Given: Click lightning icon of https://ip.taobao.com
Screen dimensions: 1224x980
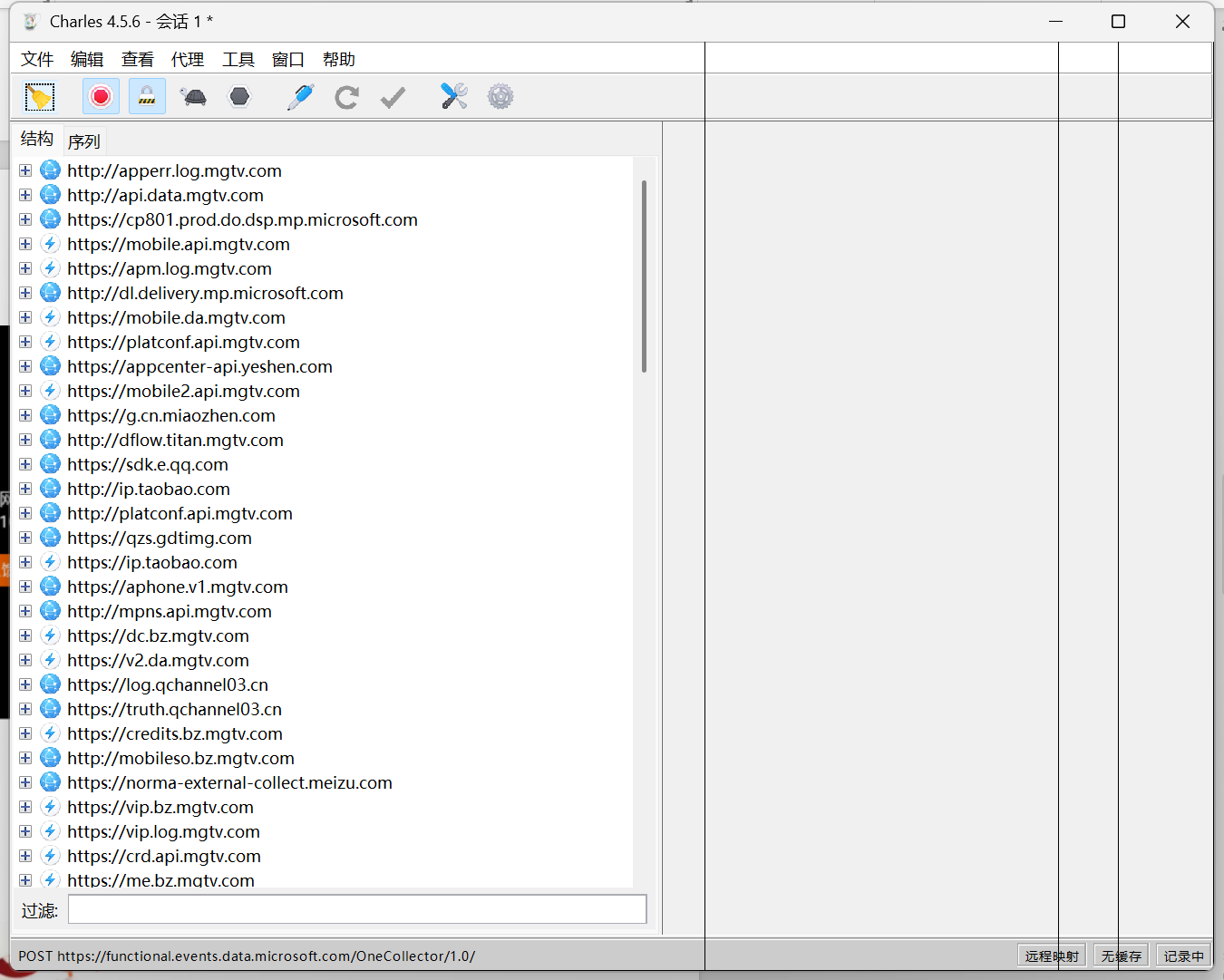Looking at the screenshot, I should (x=51, y=562).
